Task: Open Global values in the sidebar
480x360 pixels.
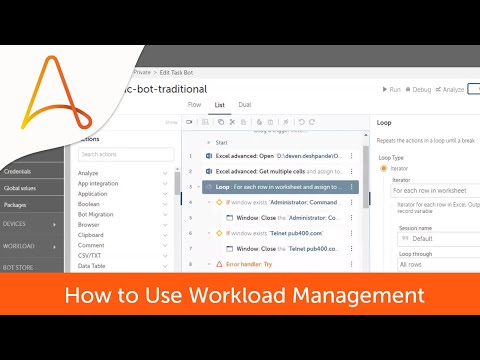Action: [20, 188]
